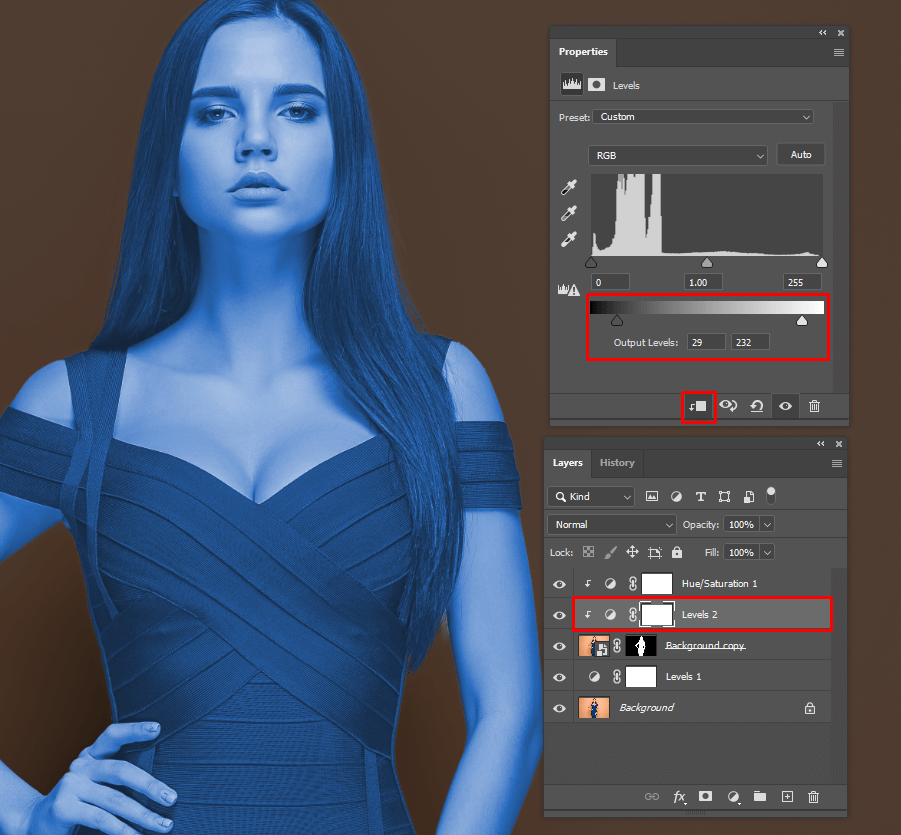The image size is (901, 835).
Task: Open the Normal blend mode dropdown
Action: click(x=611, y=524)
